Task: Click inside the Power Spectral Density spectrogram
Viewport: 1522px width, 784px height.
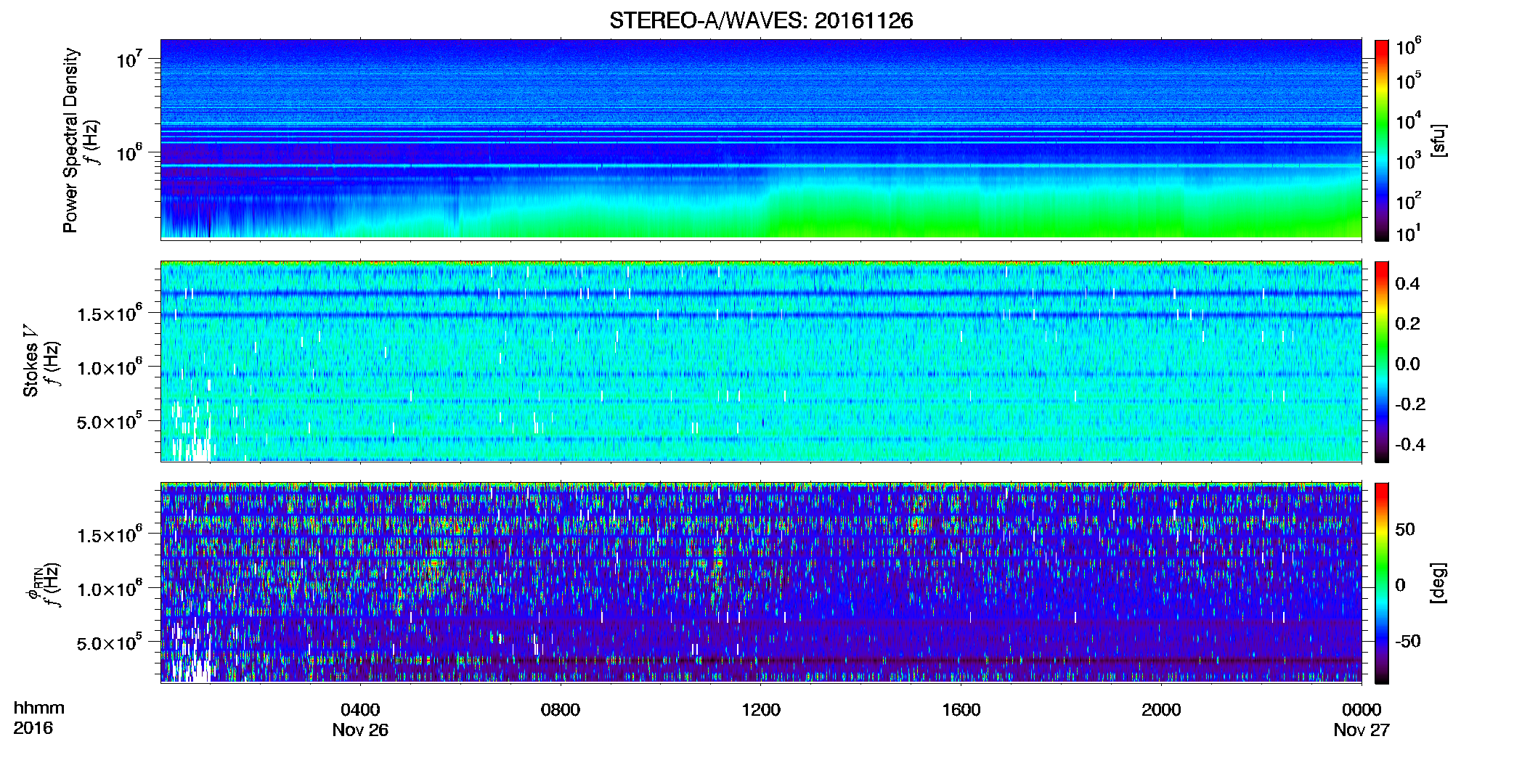Action: [x=761, y=139]
